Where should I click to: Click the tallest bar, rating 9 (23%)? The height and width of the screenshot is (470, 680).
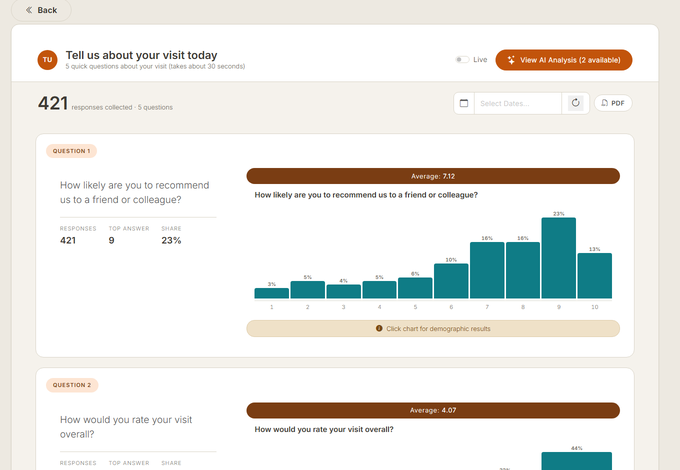click(x=559, y=258)
